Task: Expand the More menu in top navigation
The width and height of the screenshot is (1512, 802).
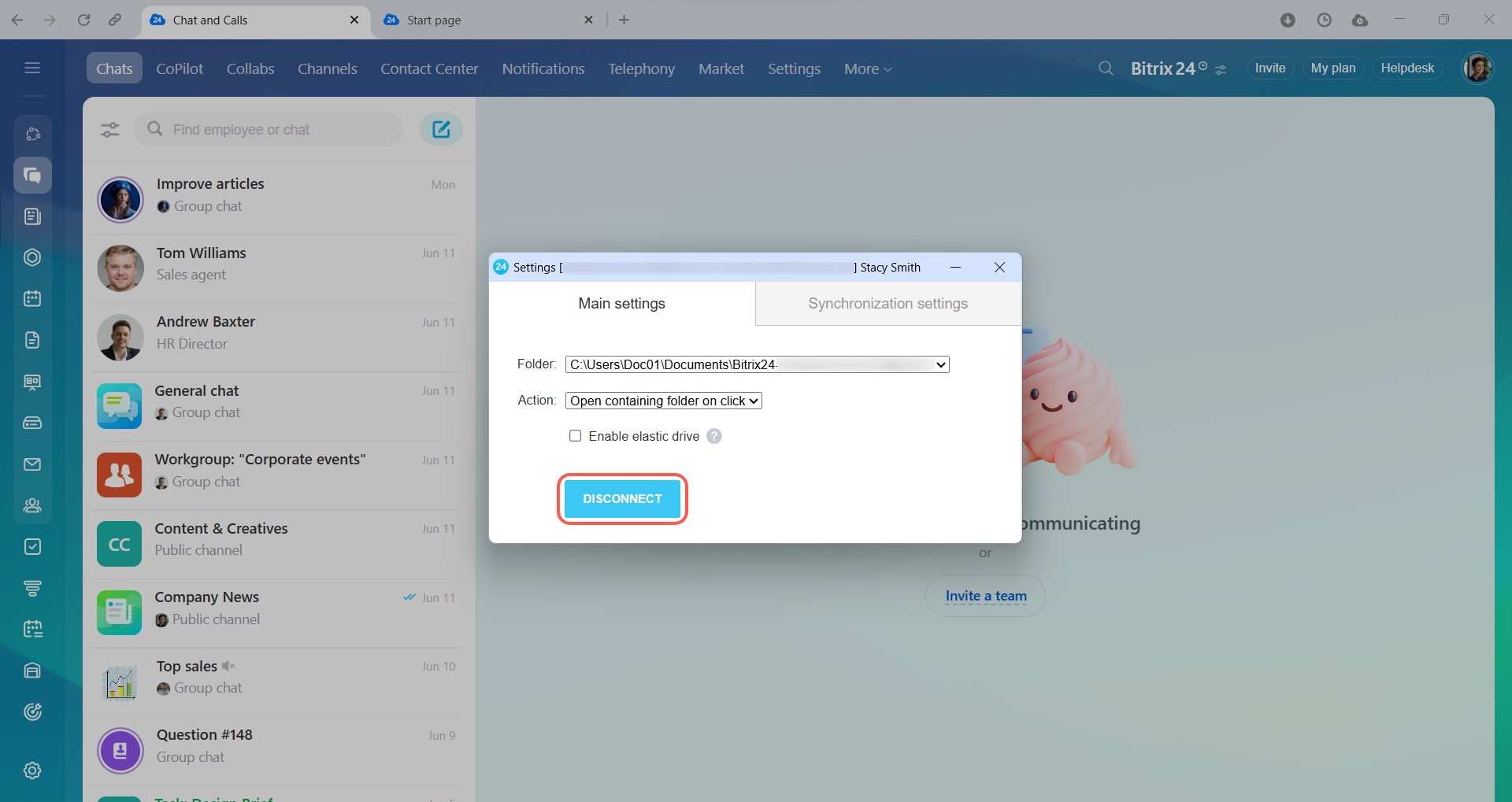Action: (867, 69)
